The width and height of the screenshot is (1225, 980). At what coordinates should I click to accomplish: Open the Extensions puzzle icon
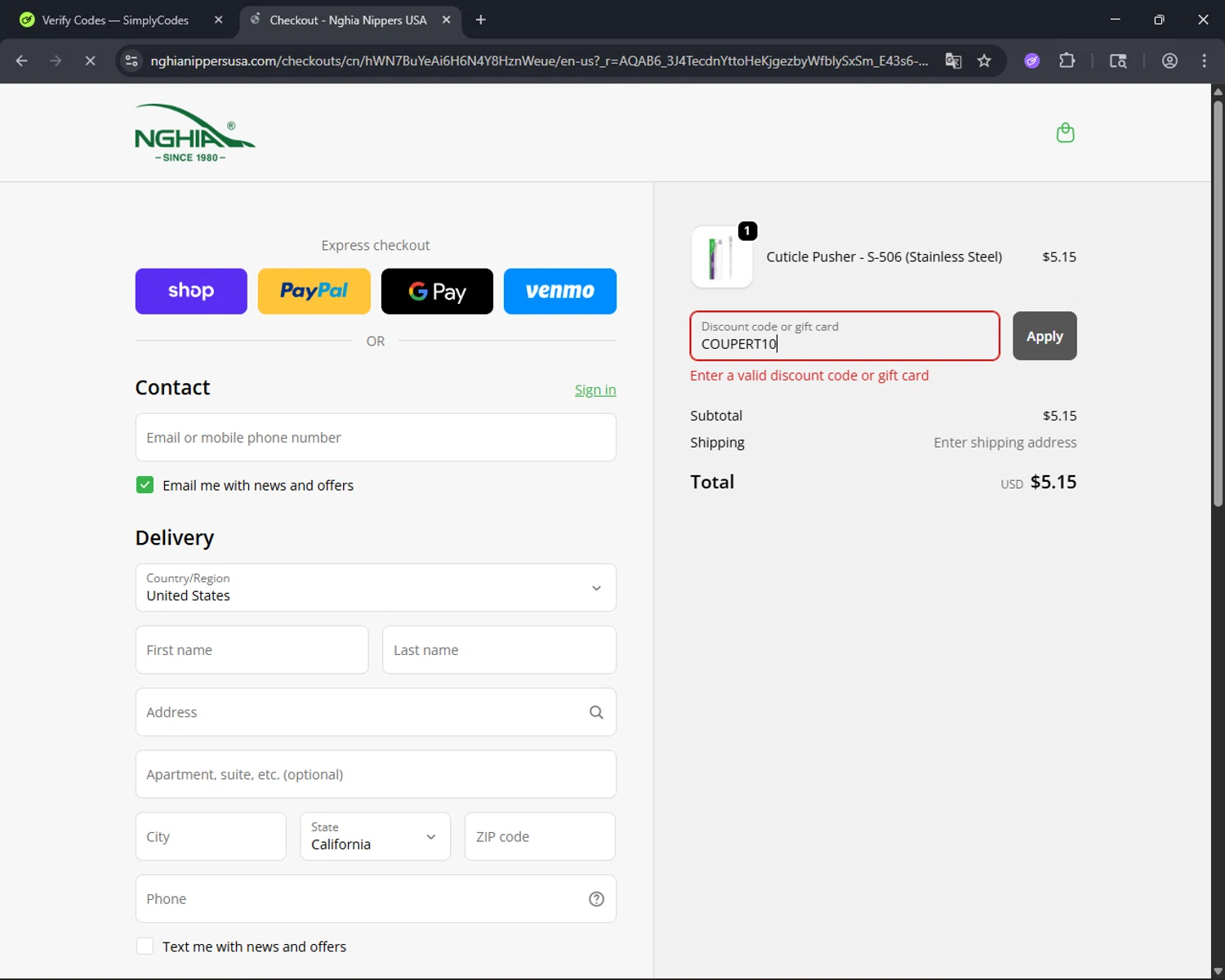1067,60
